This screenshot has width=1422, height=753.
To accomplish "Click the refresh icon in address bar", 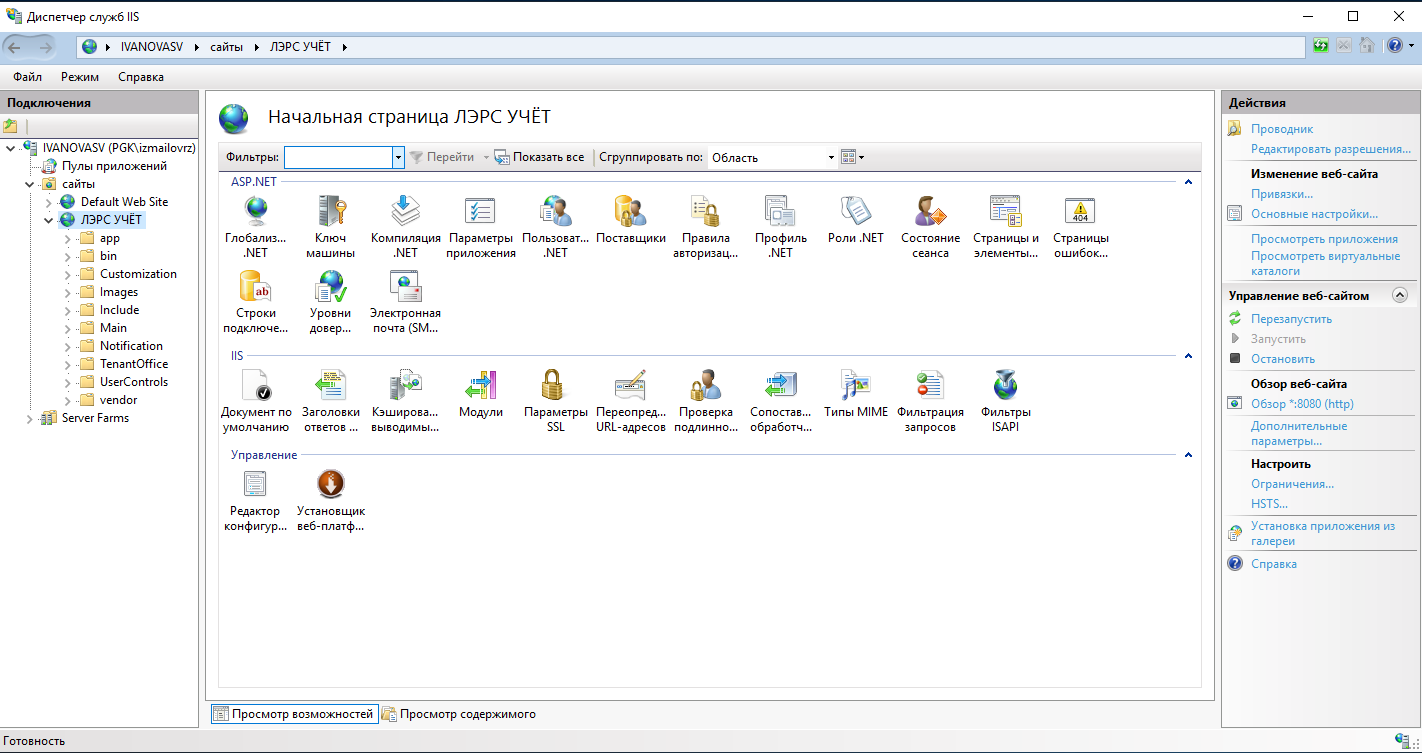I will click(x=1321, y=45).
